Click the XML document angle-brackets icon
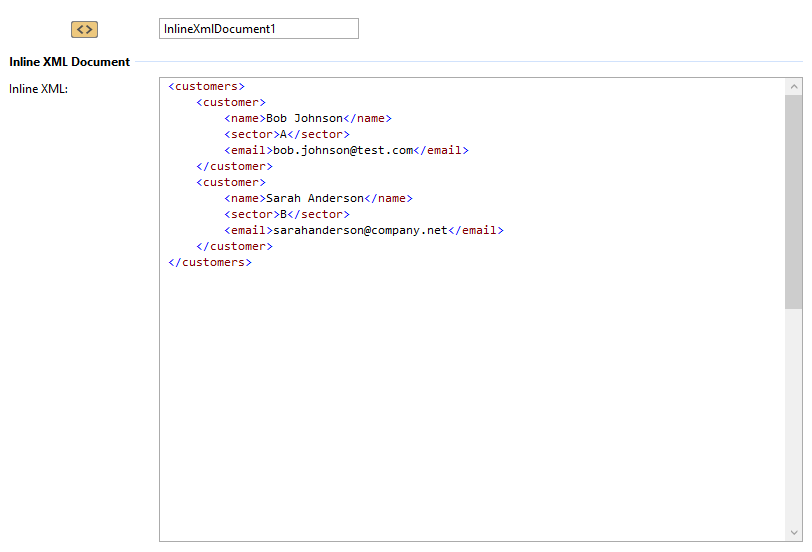Image resolution: width=812 pixels, height=552 pixels. pos(85,29)
